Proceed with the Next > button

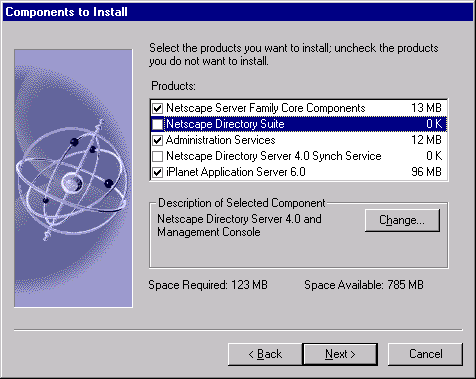(x=340, y=354)
